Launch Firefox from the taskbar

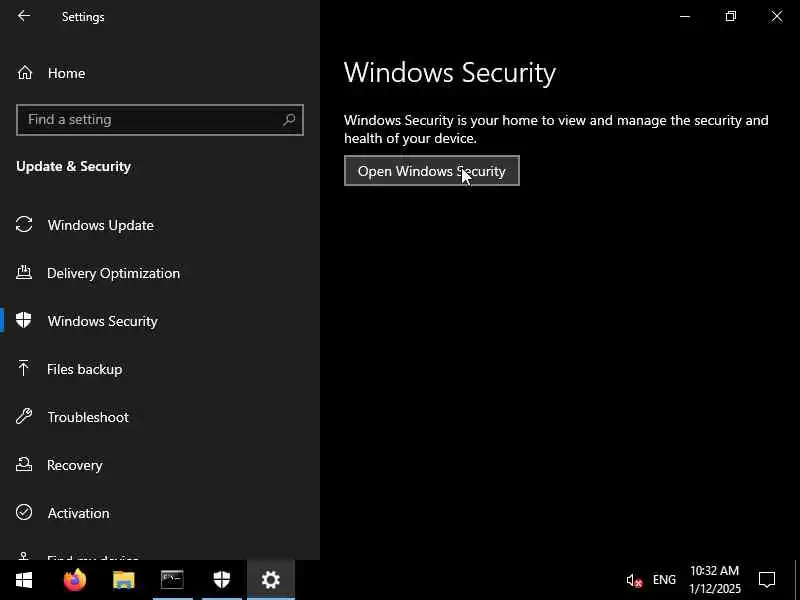pos(75,580)
